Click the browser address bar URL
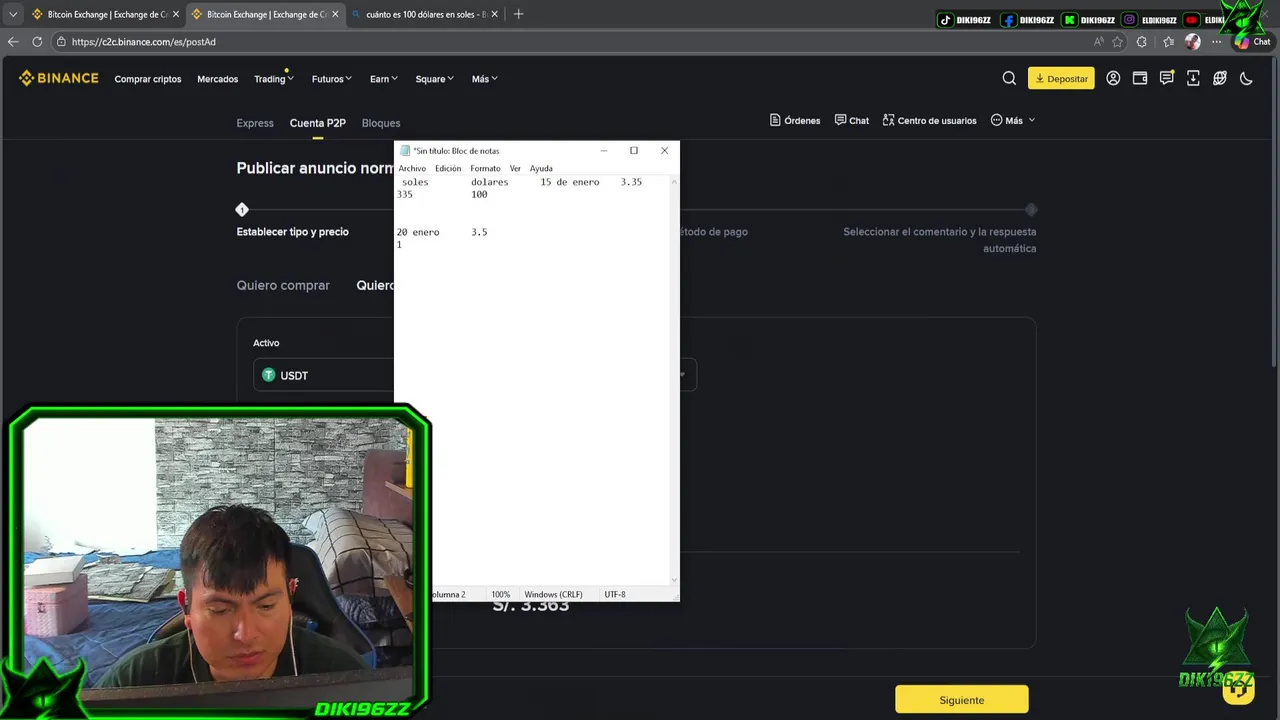The width and height of the screenshot is (1280, 720). pos(143,42)
